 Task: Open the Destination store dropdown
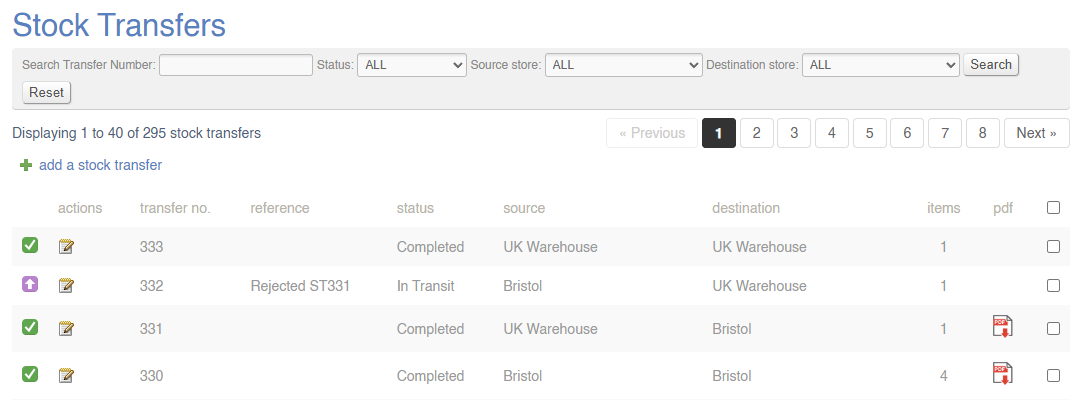[x=880, y=65]
